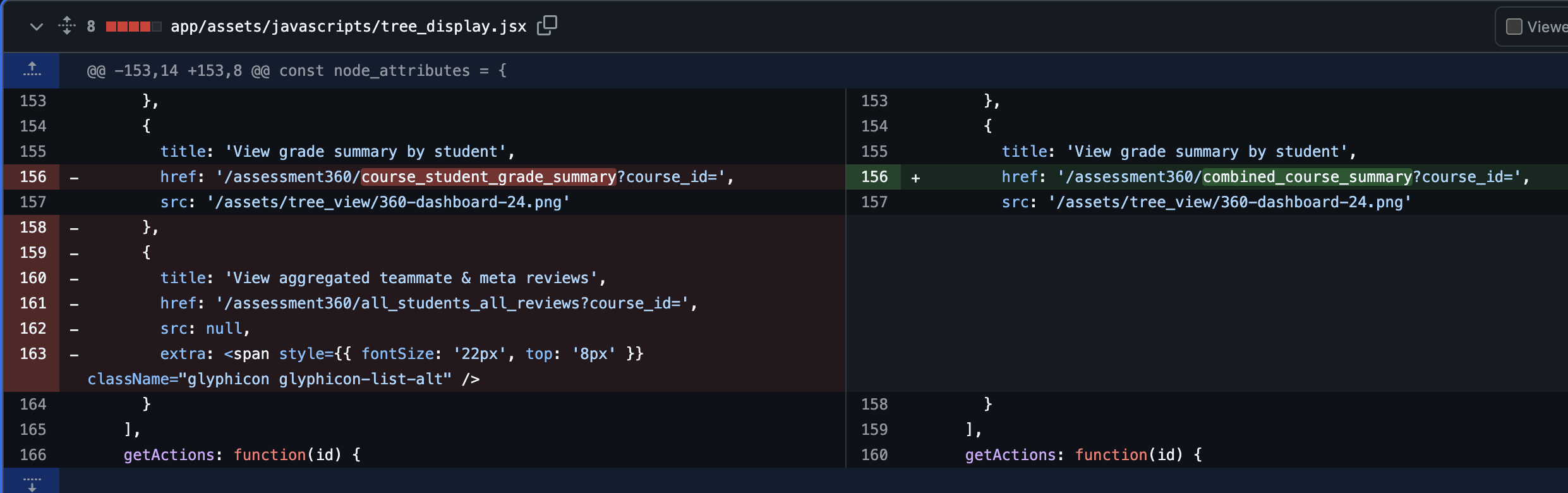
Task: Collapse the tree_display.jsx file diff
Action: coord(37,27)
